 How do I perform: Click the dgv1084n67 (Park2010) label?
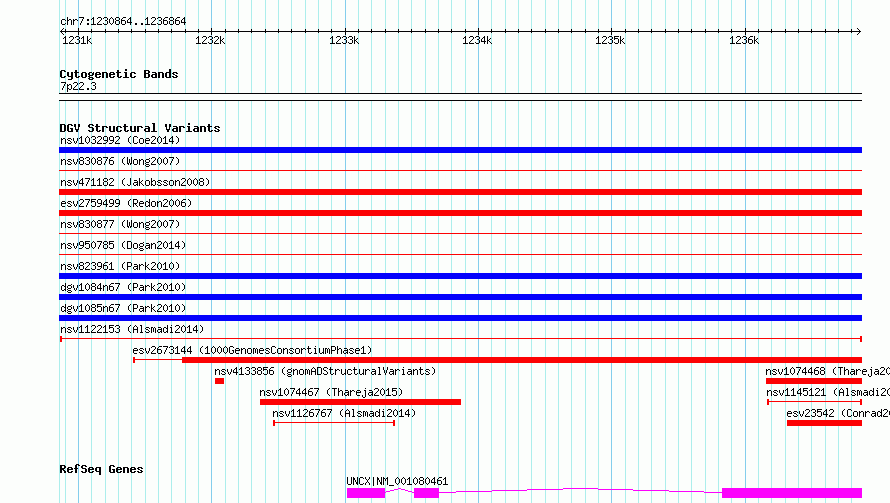pyautogui.click(x=123, y=287)
